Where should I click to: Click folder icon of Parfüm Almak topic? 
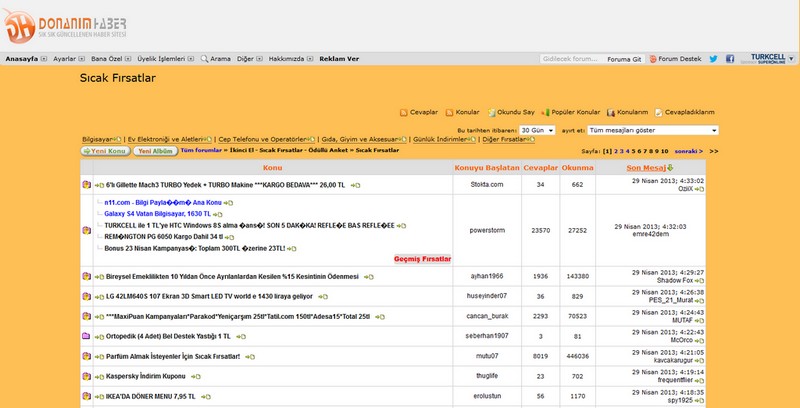tap(86, 356)
